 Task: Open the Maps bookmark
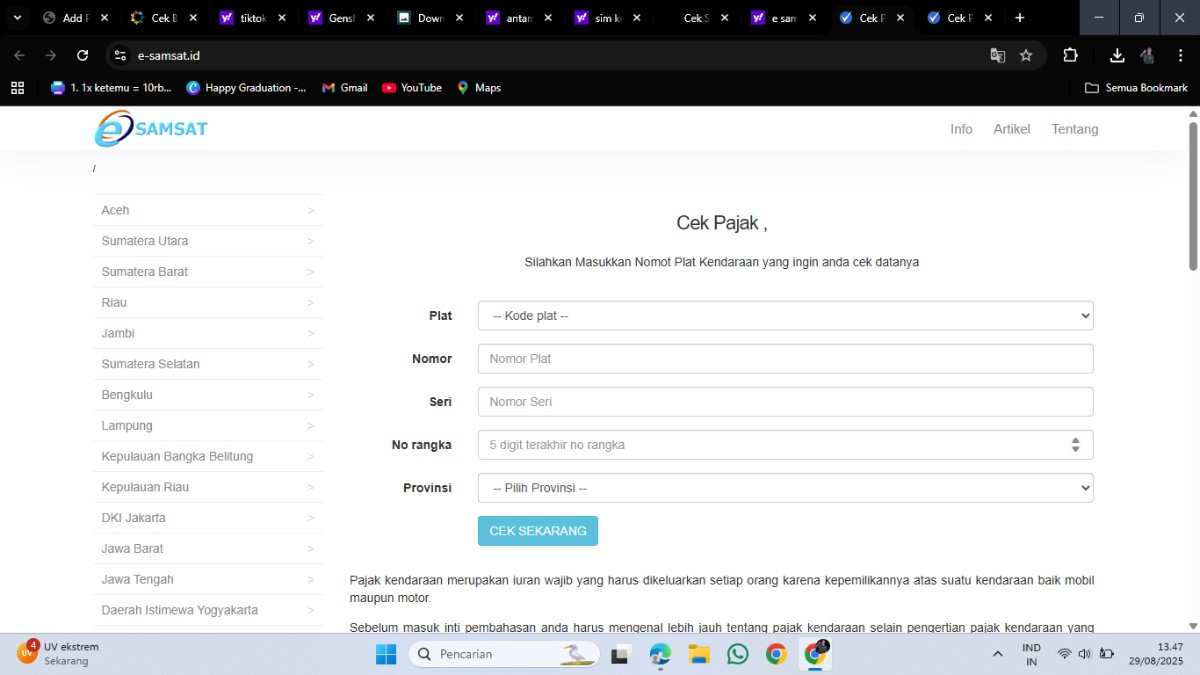tap(479, 88)
